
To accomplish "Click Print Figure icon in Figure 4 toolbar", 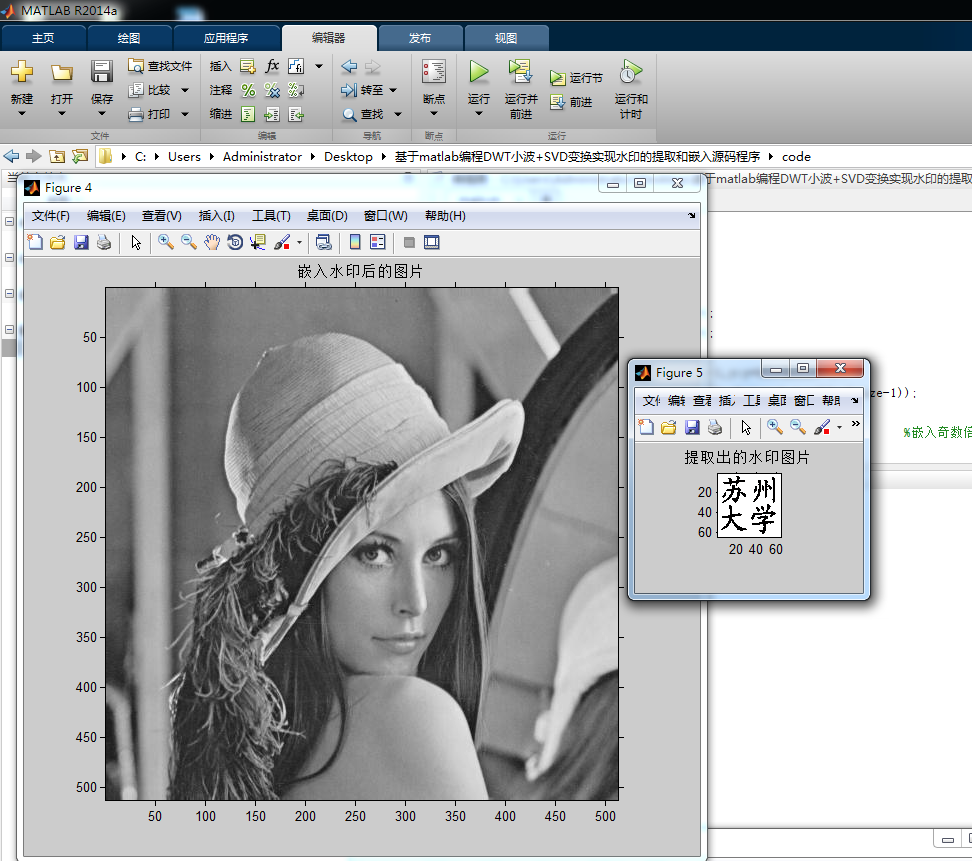I will pyautogui.click(x=104, y=242).
